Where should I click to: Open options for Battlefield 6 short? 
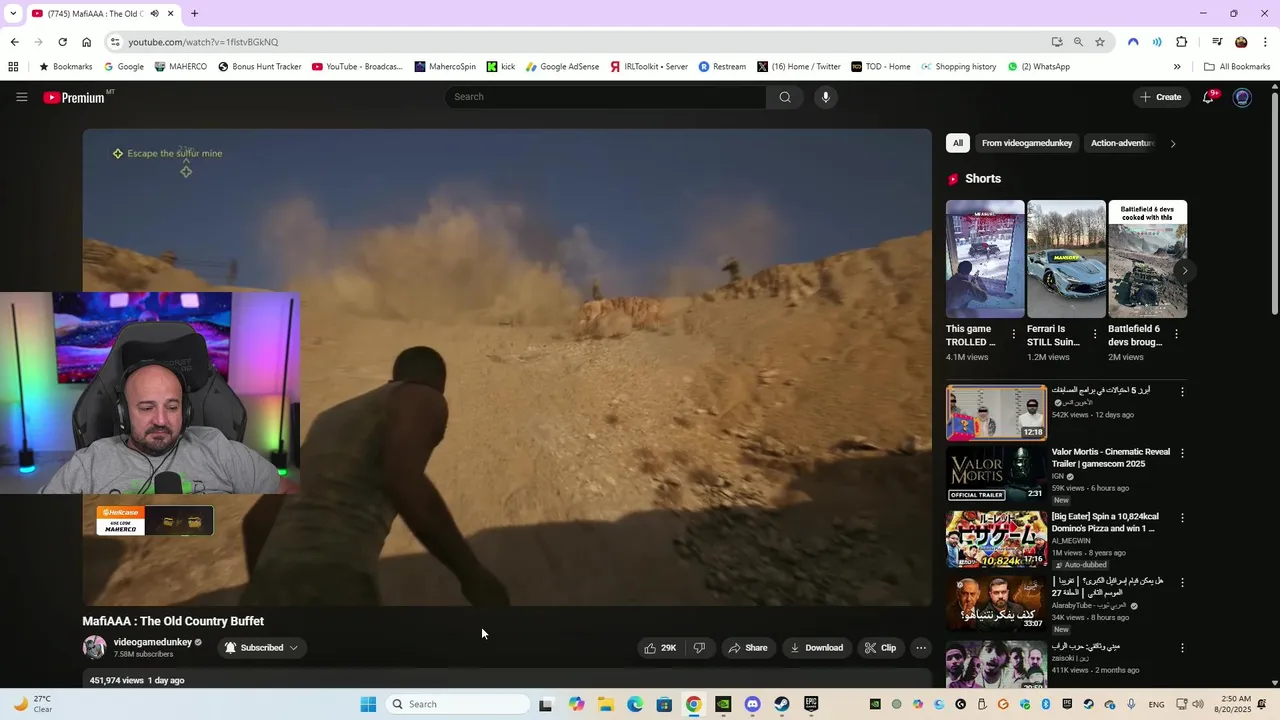[1176, 334]
